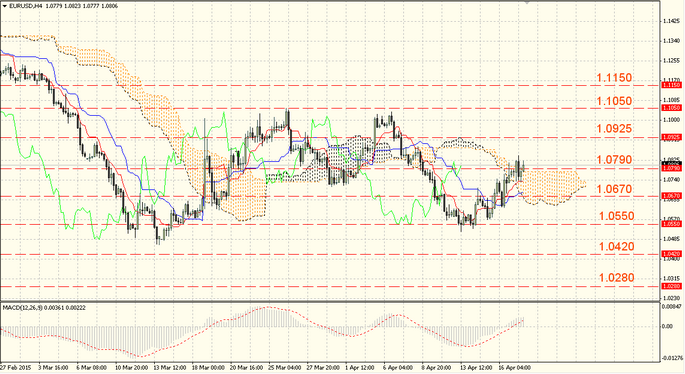Select the red 1.0670 price tag on axis
685x374 pixels.
[x=671, y=196]
